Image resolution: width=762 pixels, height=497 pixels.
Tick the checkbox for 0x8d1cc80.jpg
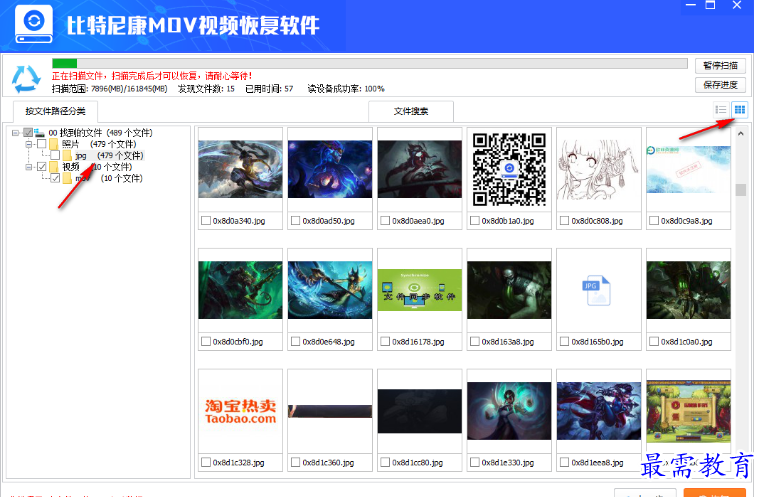[385, 463]
